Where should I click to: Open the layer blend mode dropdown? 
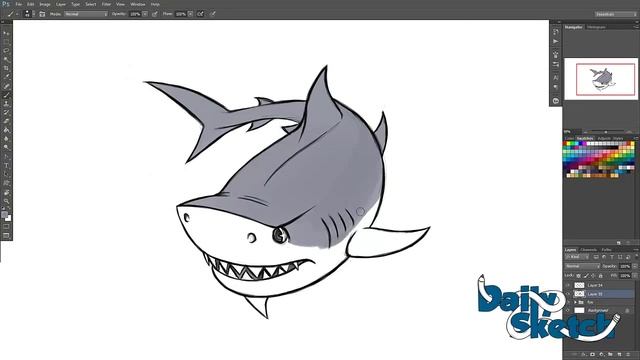tap(582, 267)
